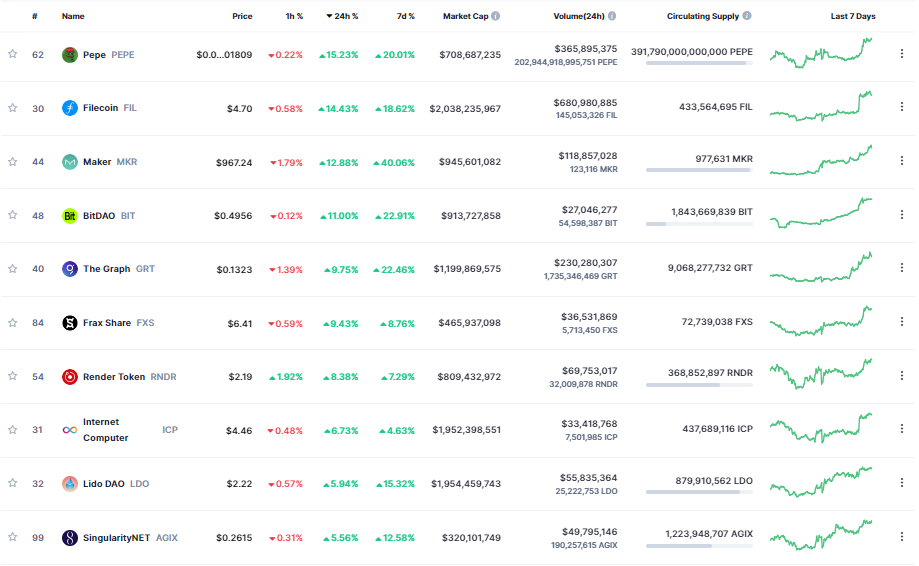Open the BitDAO BIT coin page
This screenshot has width=919, height=566.
pos(109,216)
